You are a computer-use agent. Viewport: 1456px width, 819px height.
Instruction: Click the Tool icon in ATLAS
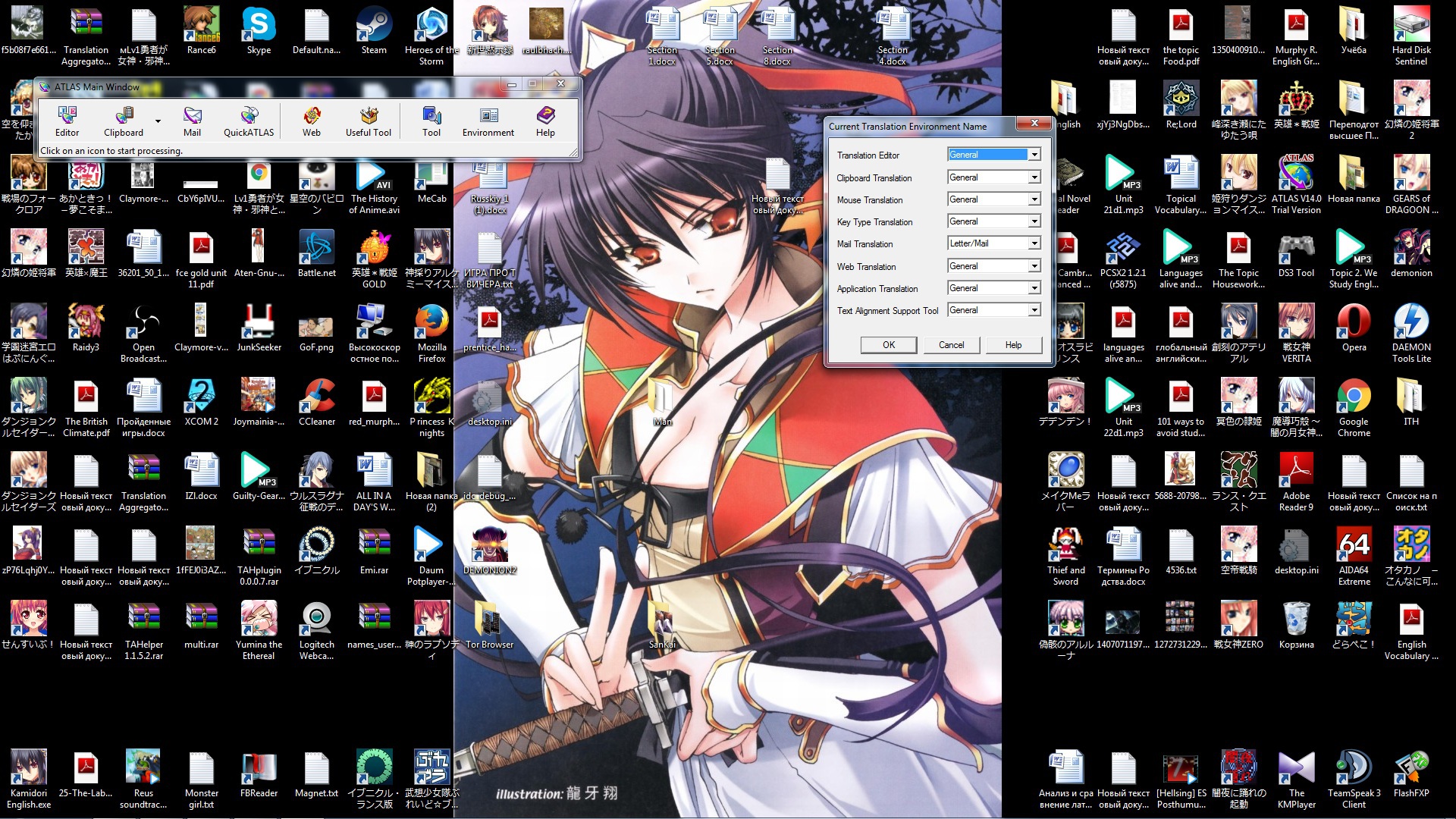pos(431,121)
